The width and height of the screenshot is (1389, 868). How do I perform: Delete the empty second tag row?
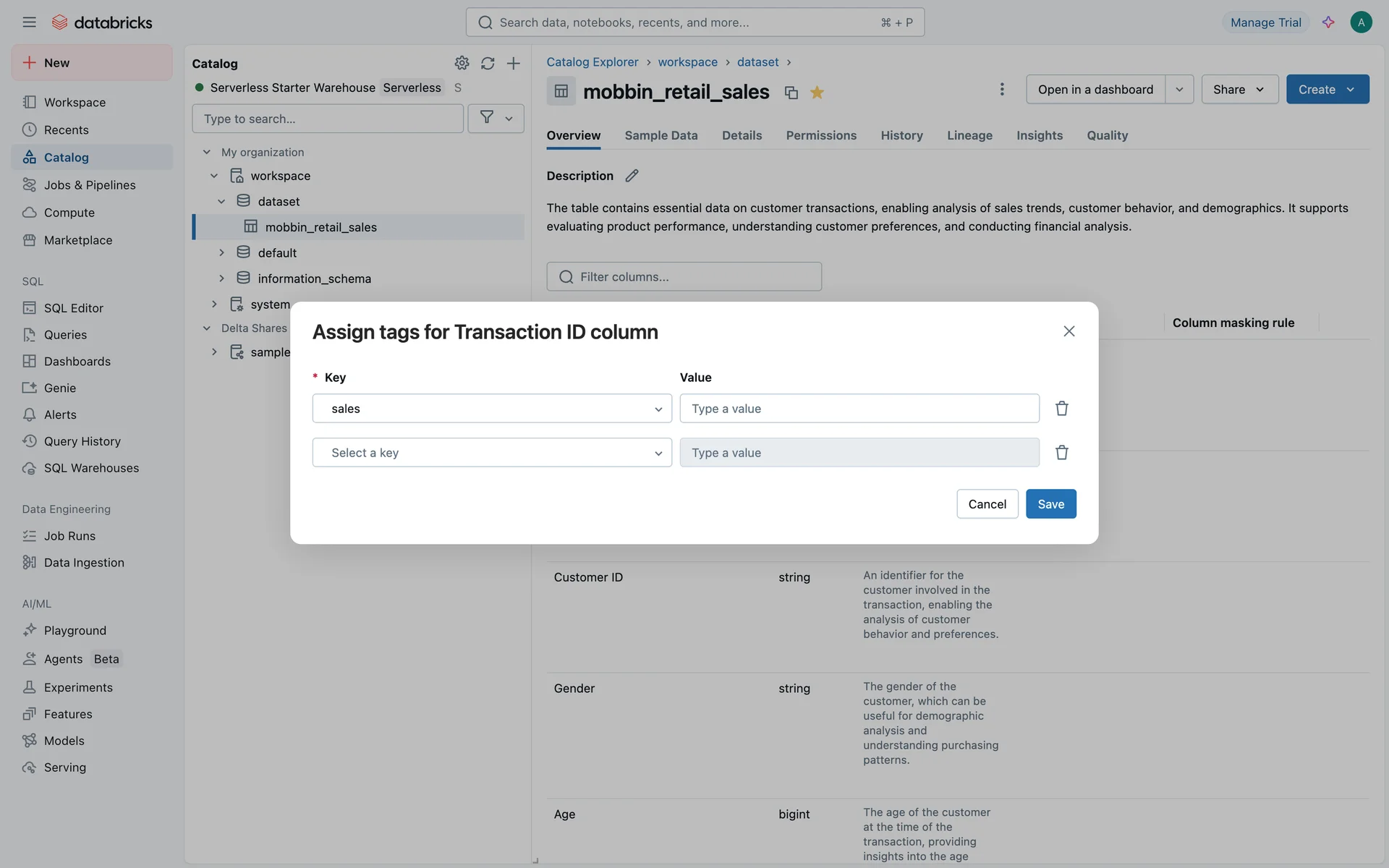[1061, 453]
